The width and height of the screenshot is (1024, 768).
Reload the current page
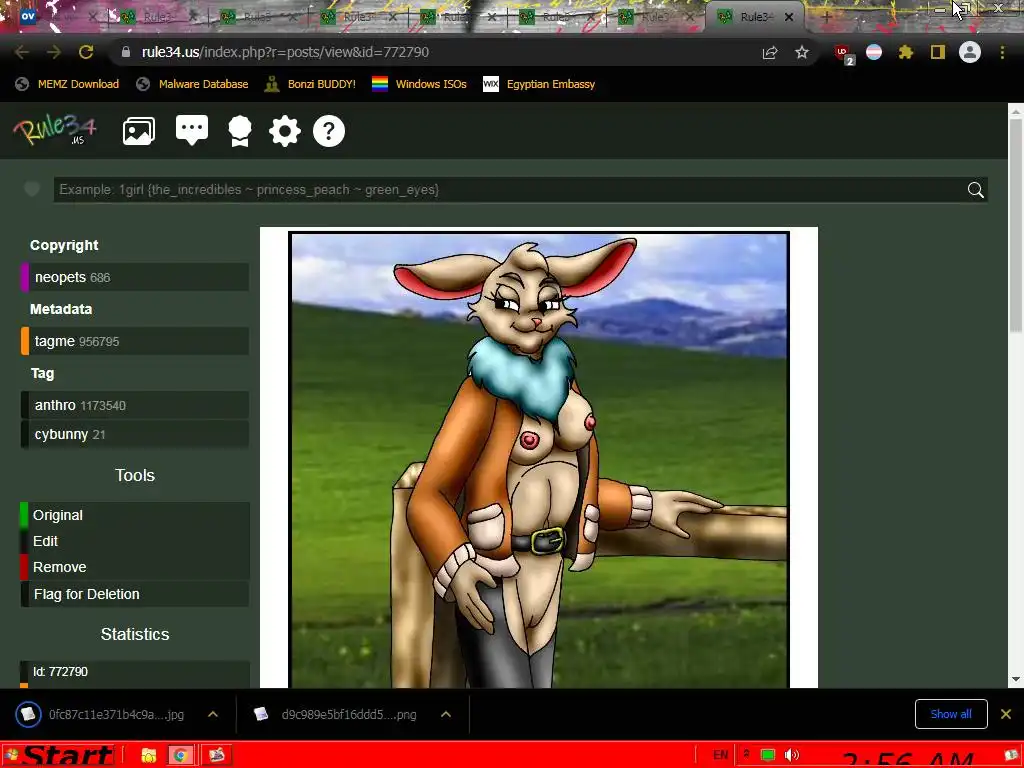(x=86, y=52)
